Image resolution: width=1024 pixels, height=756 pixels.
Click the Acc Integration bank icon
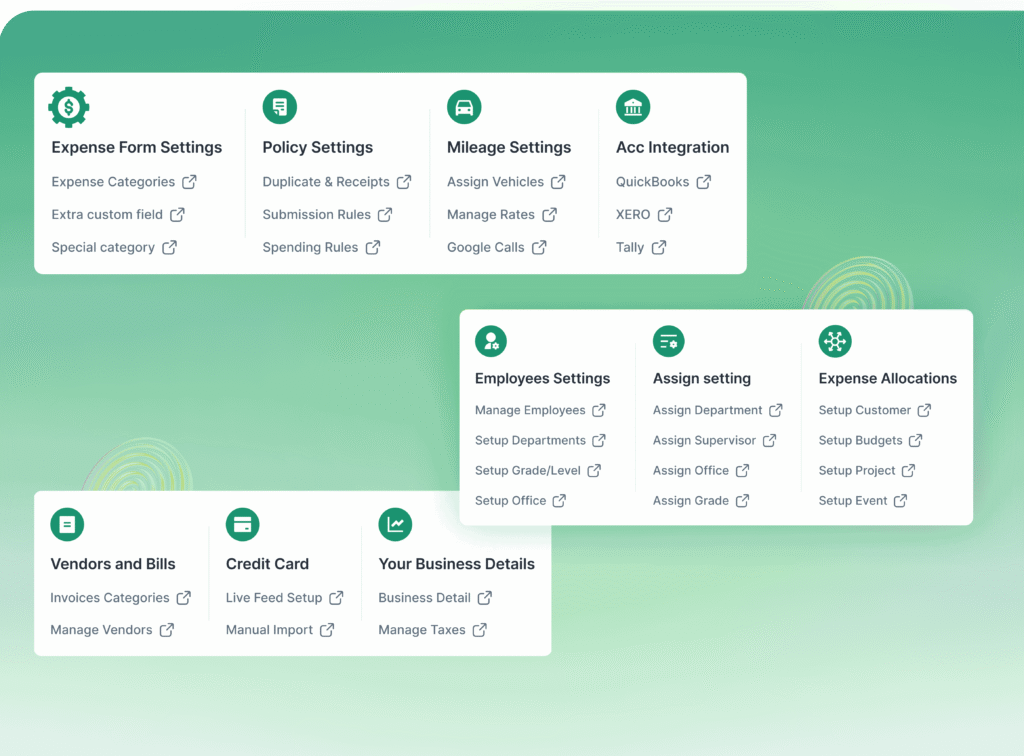pyautogui.click(x=633, y=107)
